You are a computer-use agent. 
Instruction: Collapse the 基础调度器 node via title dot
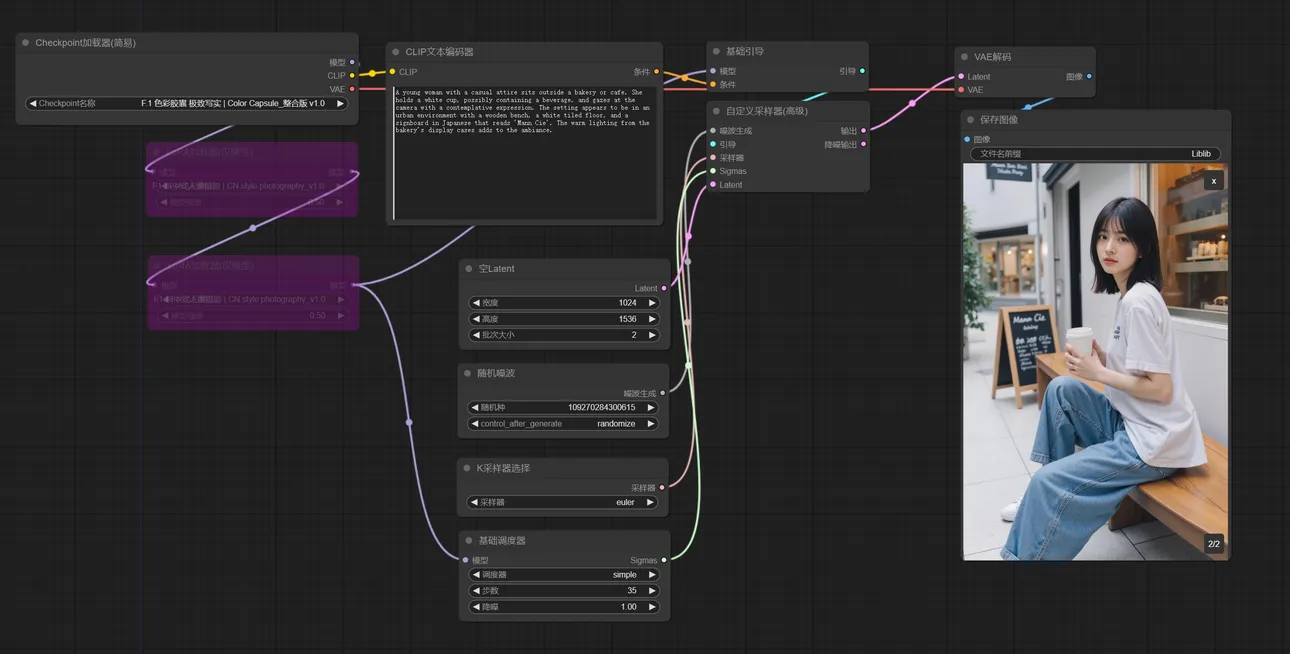tap(467, 540)
